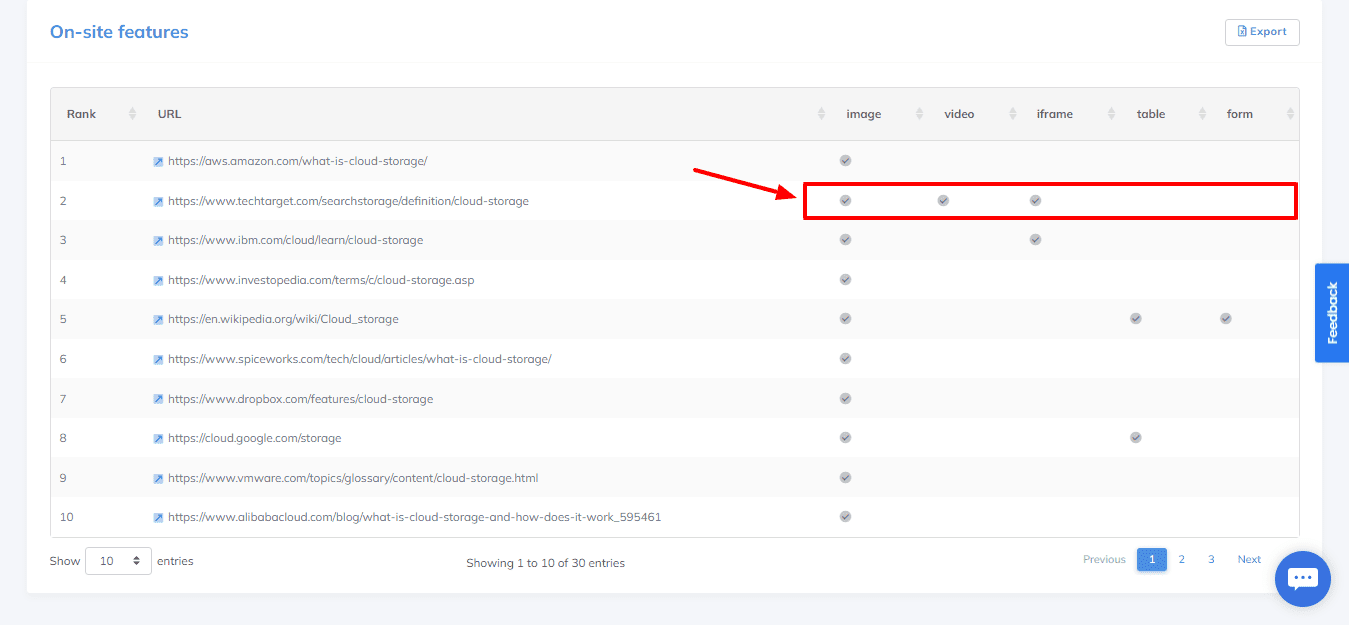This screenshot has height=625, width=1349.
Task: Open aws.amazon.com what-is-cloud-storage link
Action: [297, 161]
